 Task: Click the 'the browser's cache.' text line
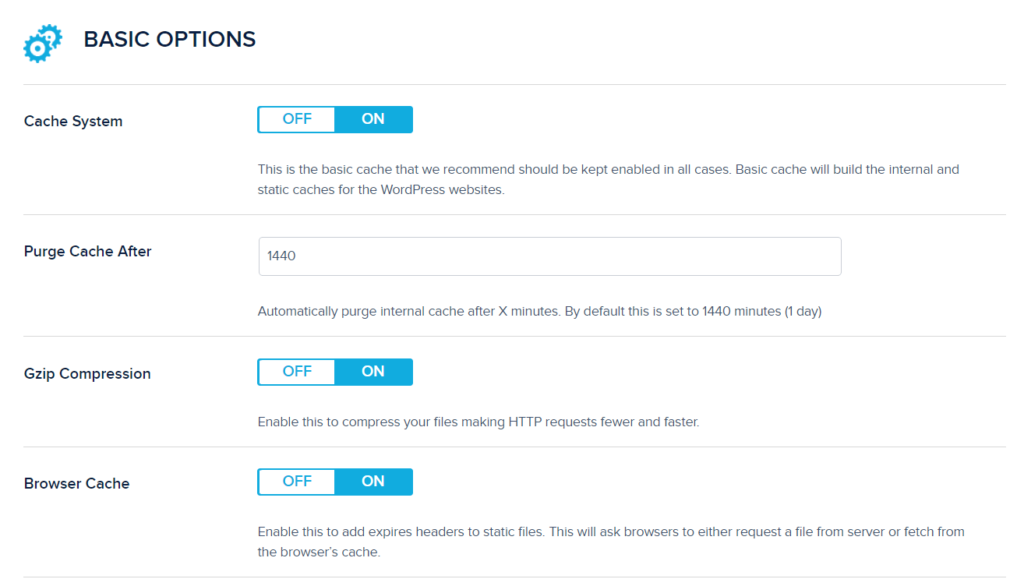pyautogui.click(x=319, y=552)
